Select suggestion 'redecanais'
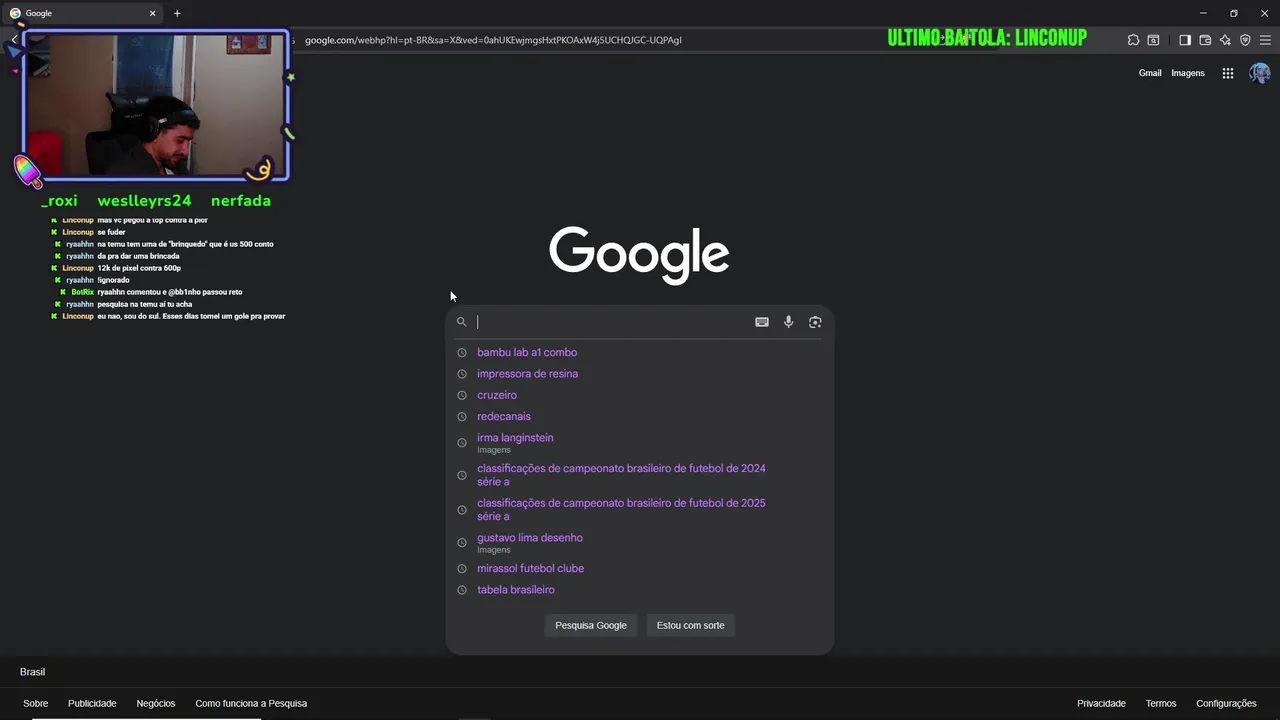 tap(639, 416)
